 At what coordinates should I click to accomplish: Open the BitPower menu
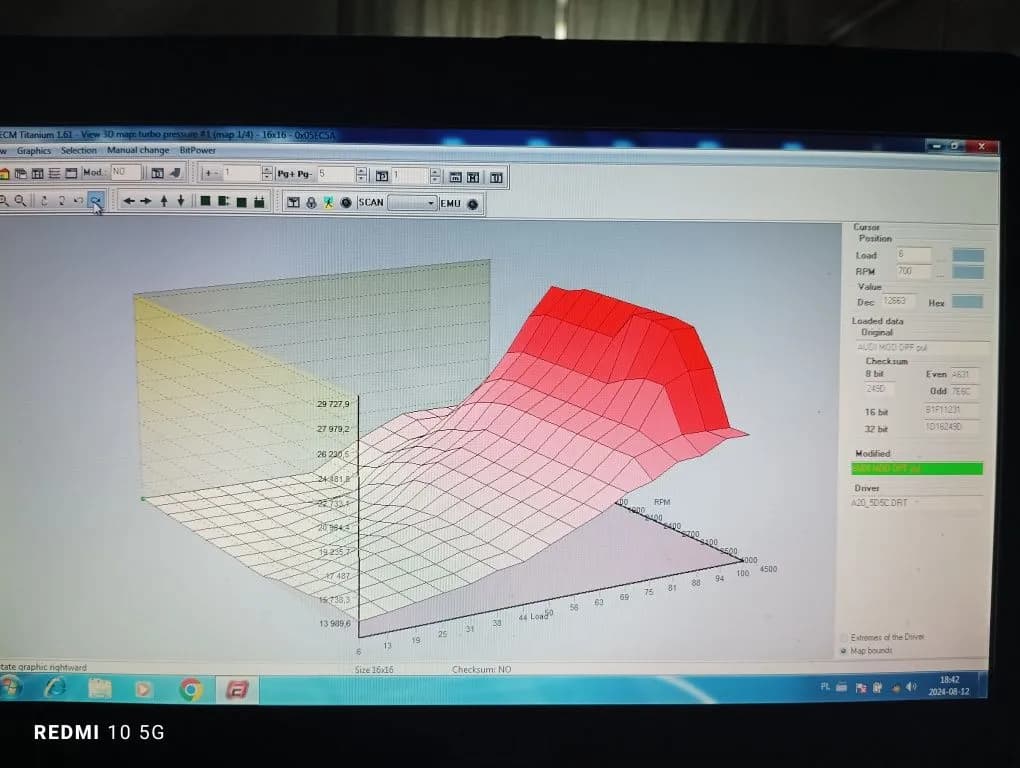(197, 151)
